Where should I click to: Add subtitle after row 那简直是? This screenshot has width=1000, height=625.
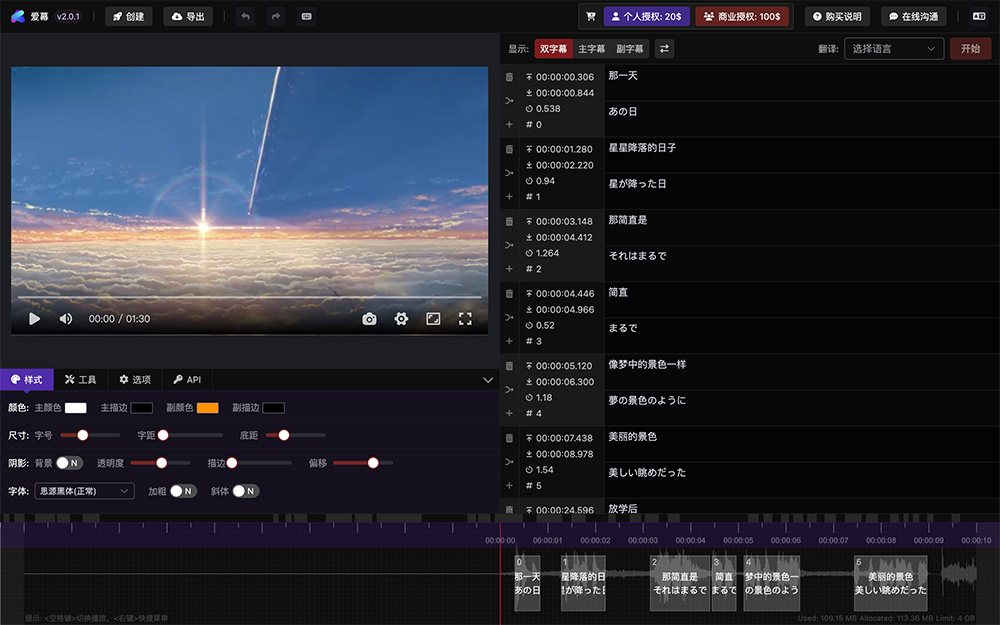(509, 268)
